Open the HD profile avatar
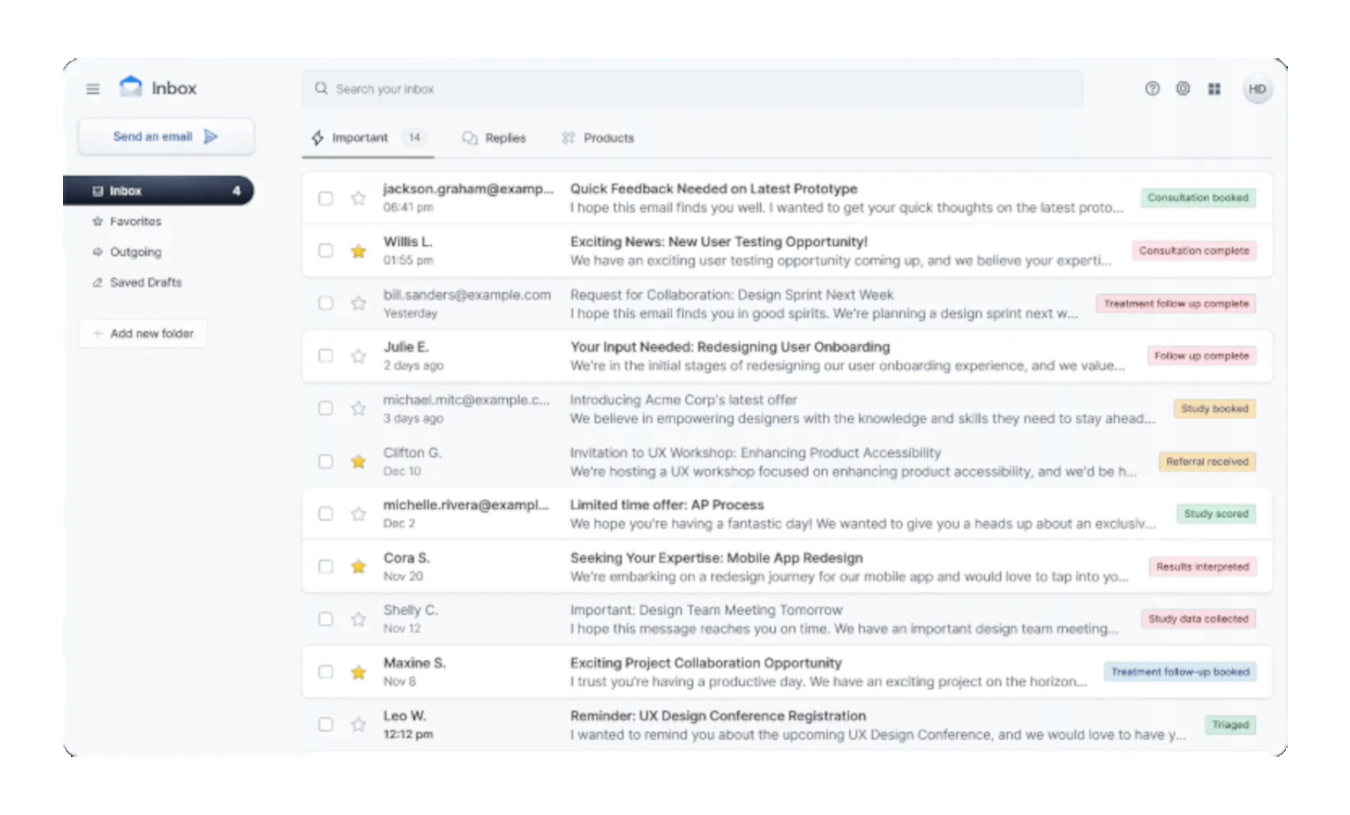The width and height of the screenshot is (1350, 815). click(1258, 89)
